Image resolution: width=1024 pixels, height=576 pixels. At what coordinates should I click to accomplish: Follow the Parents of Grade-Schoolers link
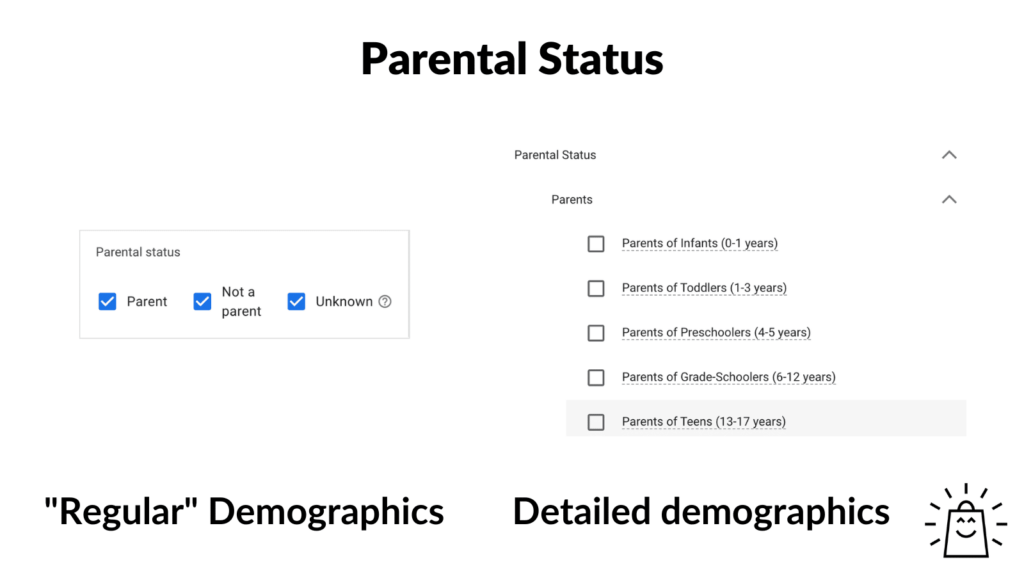pyautogui.click(x=729, y=377)
